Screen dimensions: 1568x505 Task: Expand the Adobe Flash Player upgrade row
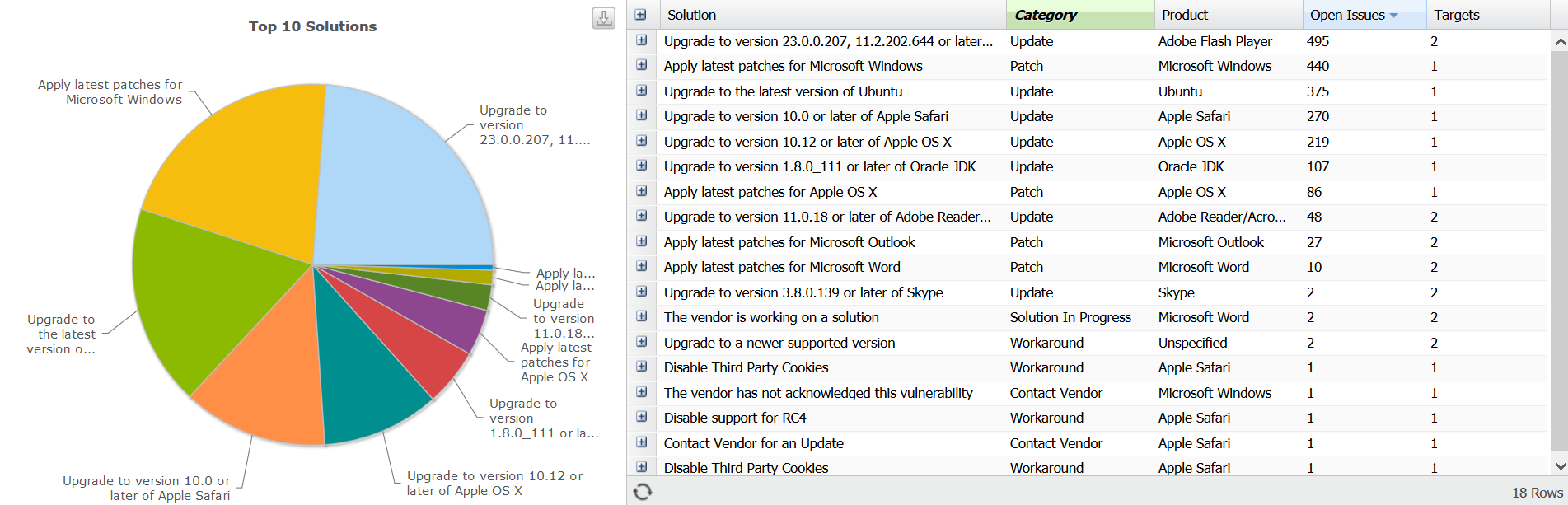click(641, 40)
